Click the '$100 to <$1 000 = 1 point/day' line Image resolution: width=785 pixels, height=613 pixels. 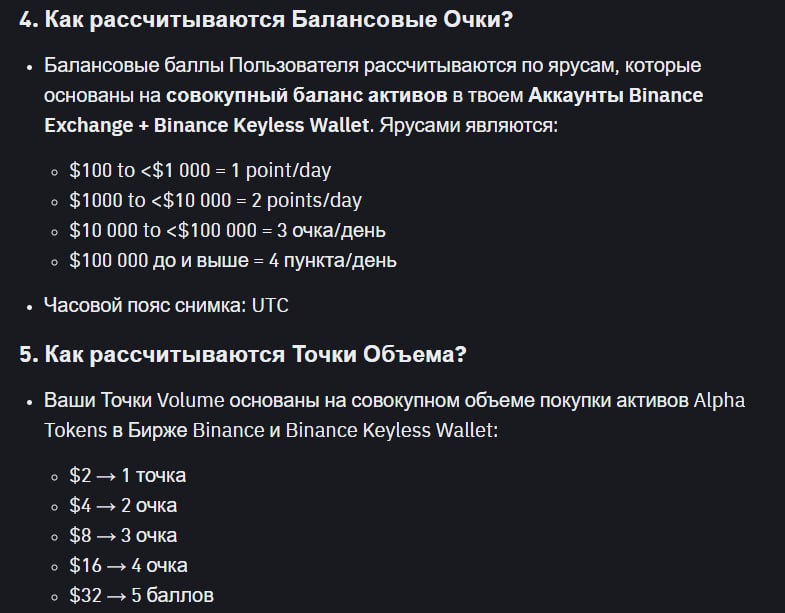point(200,170)
